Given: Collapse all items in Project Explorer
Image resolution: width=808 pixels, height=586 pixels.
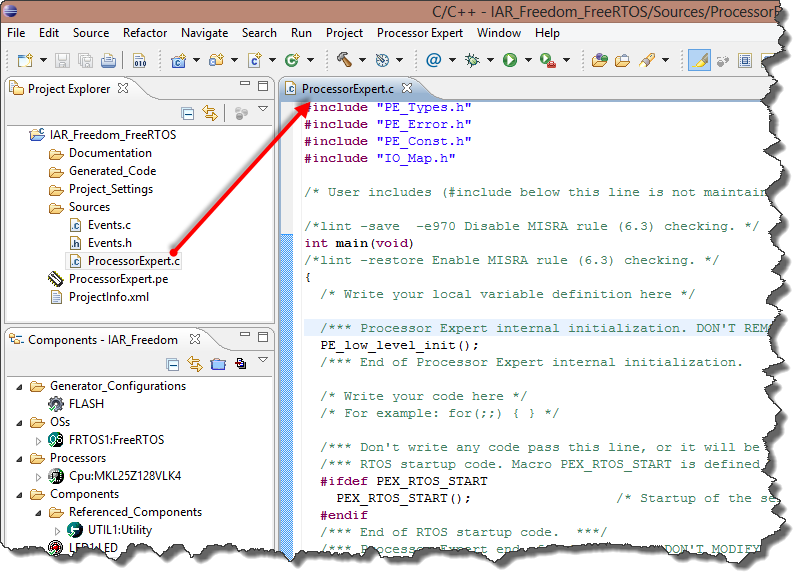Looking at the screenshot, I should [x=187, y=113].
